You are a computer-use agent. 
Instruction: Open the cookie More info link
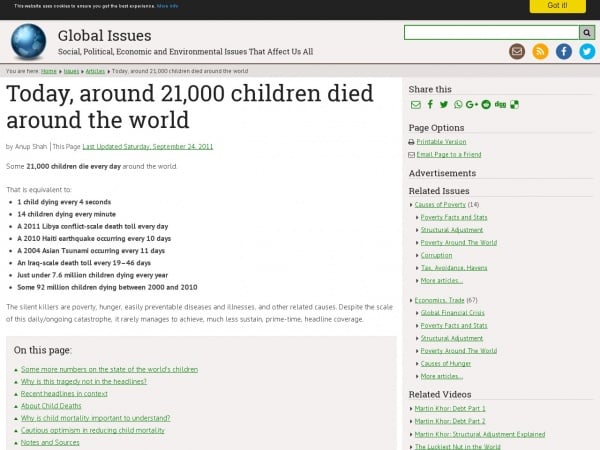click(x=167, y=6)
